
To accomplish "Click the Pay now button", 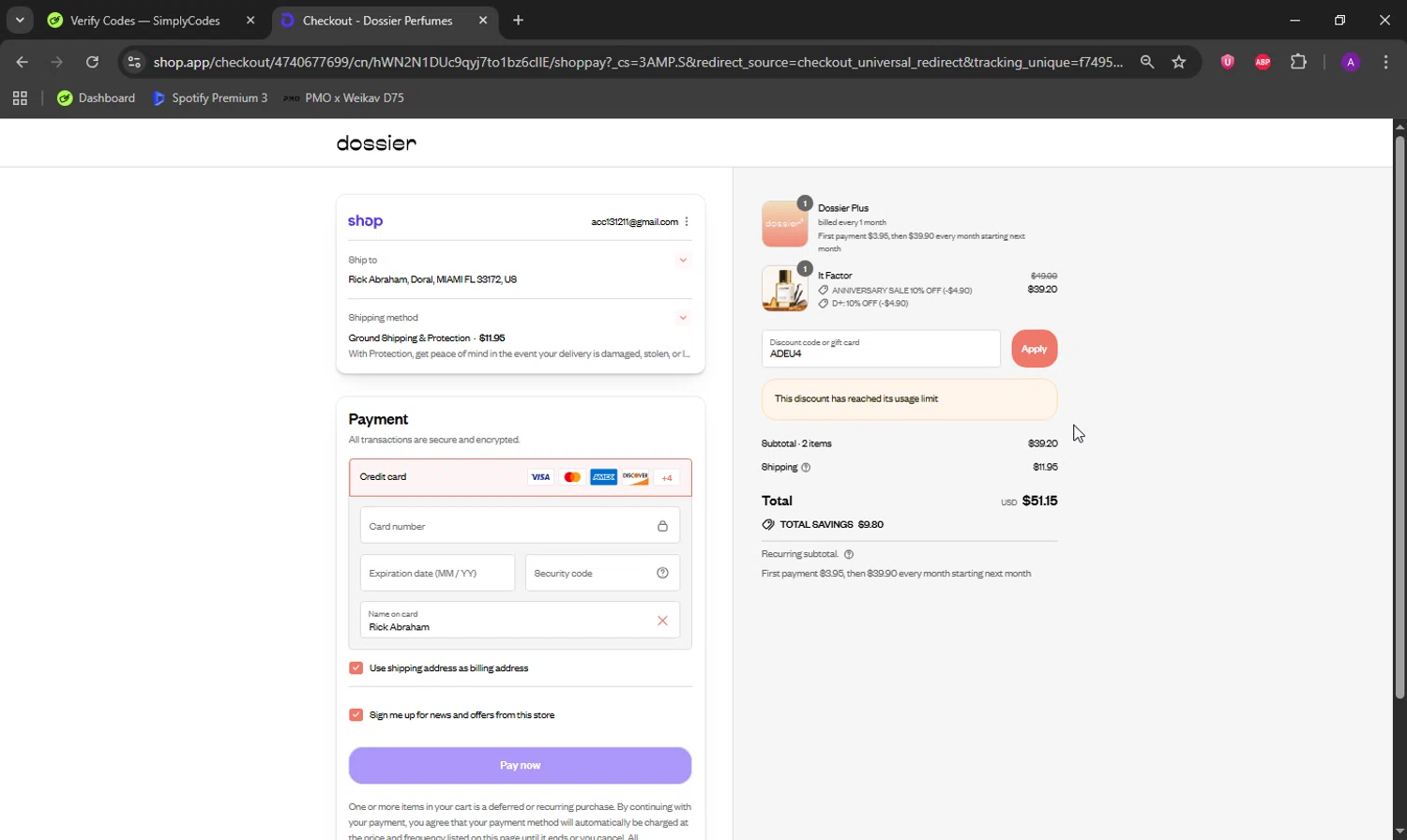I will coord(520,766).
